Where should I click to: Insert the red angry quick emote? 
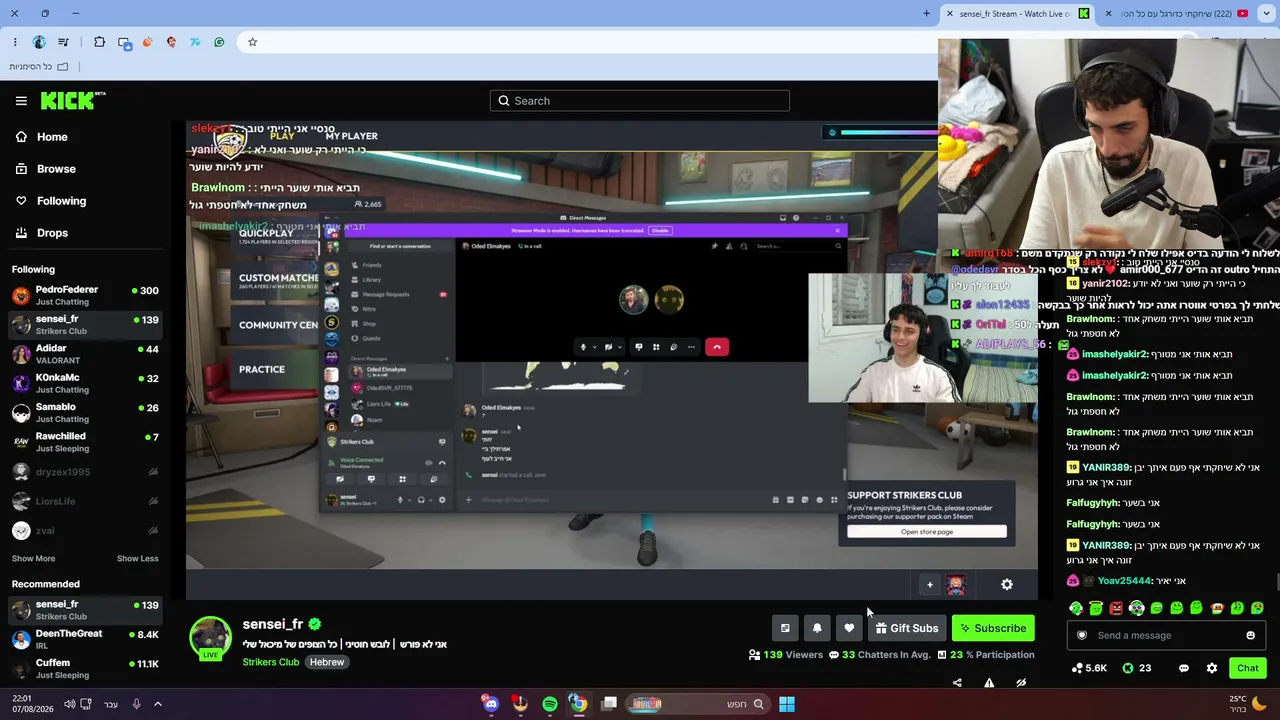1116,608
